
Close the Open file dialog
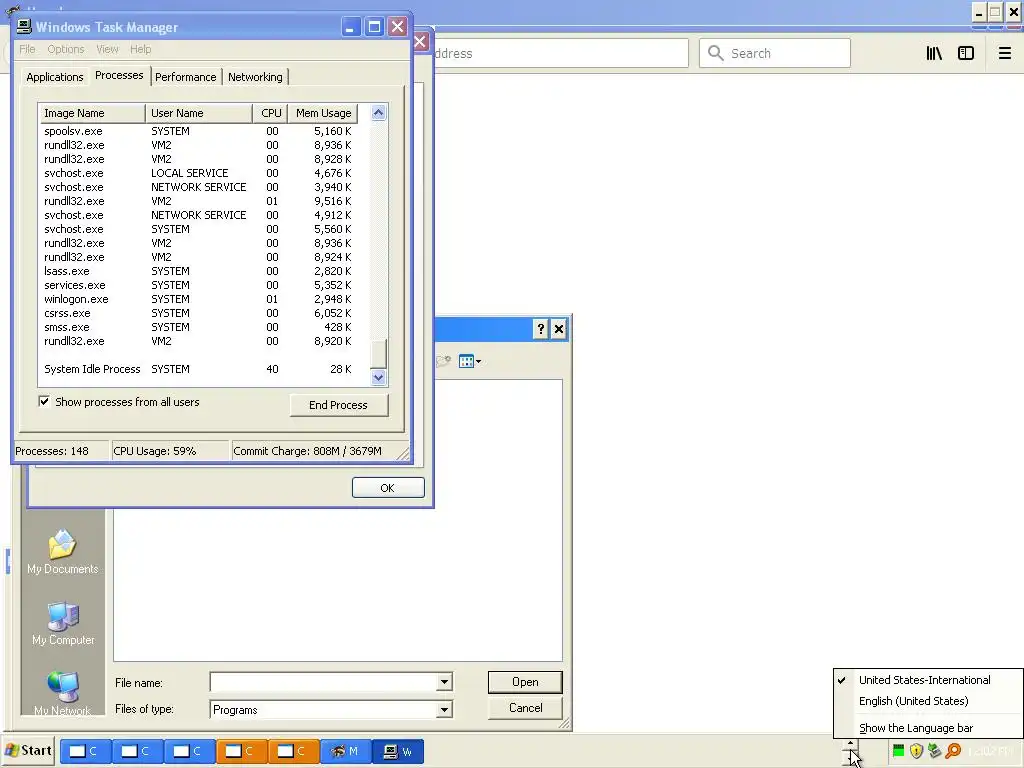coord(559,329)
